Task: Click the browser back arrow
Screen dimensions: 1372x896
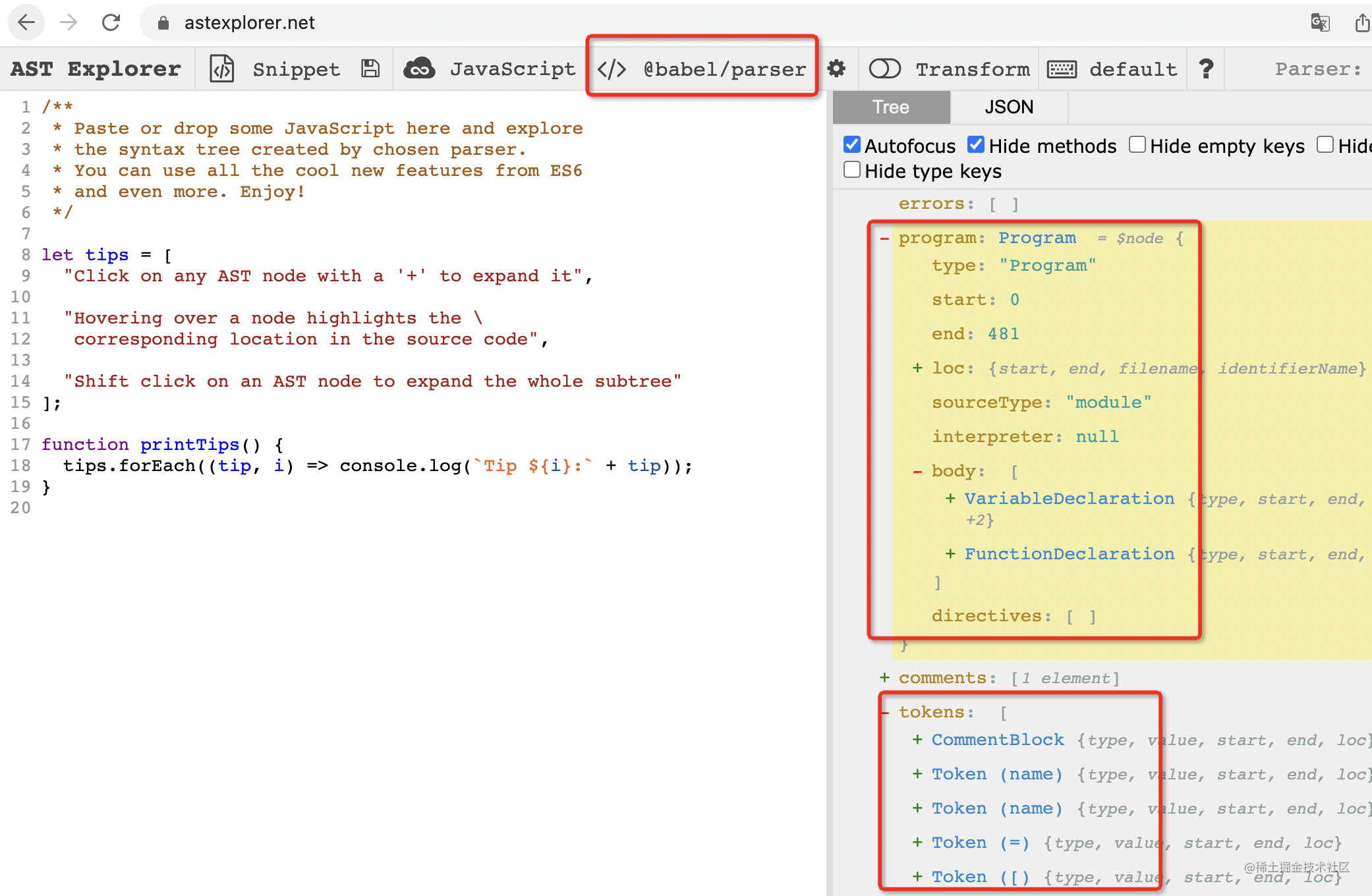Action: [x=26, y=22]
